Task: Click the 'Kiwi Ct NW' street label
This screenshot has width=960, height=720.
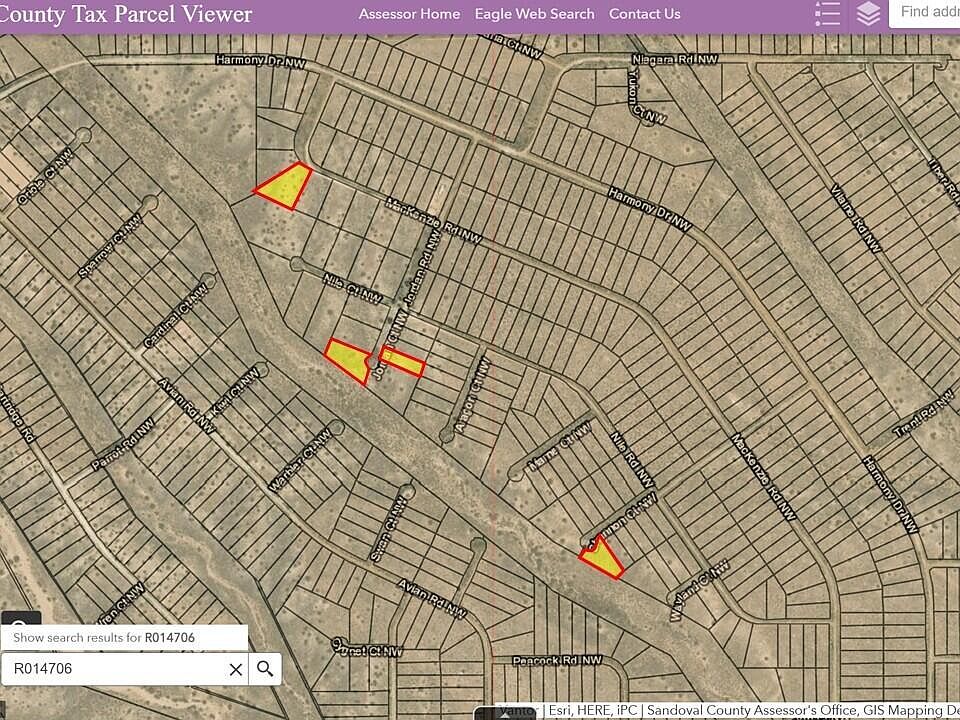Action: [235, 392]
